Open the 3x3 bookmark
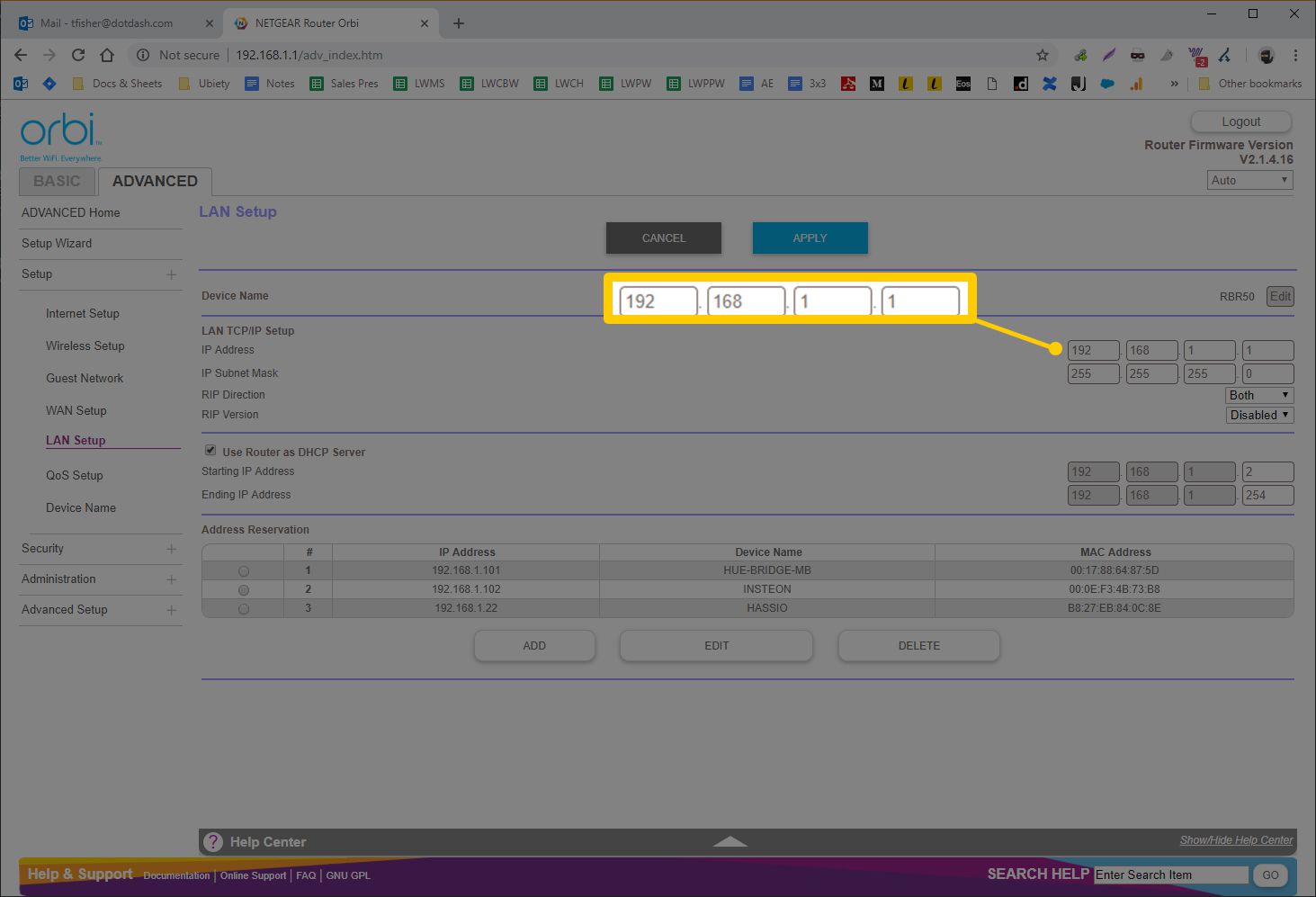The width and height of the screenshot is (1316, 897). [x=807, y=84]
